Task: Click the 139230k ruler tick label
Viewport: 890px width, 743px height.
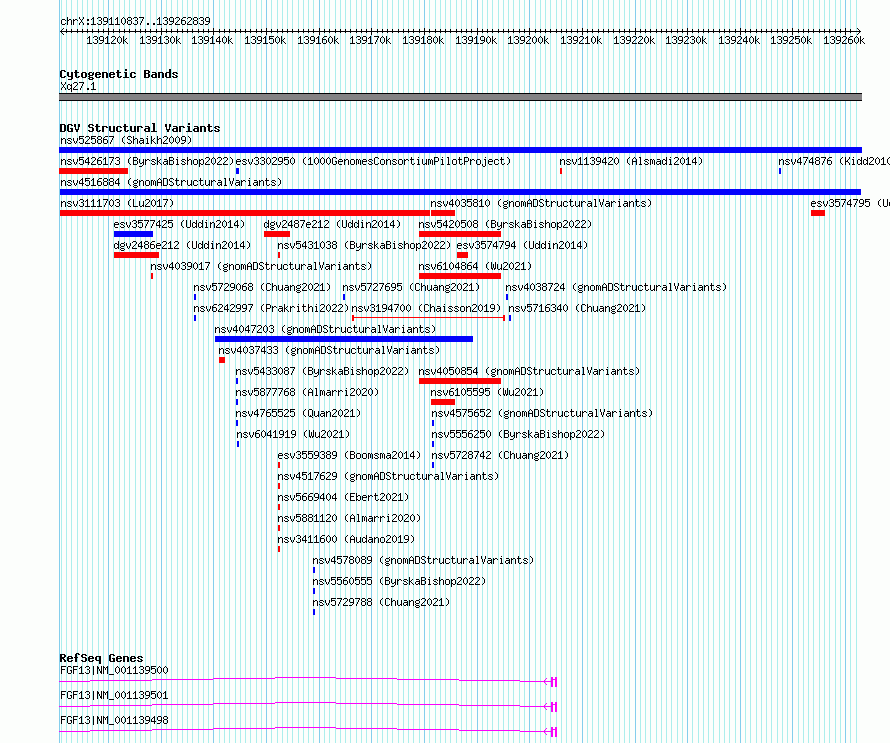Action: tap(686, 40)
